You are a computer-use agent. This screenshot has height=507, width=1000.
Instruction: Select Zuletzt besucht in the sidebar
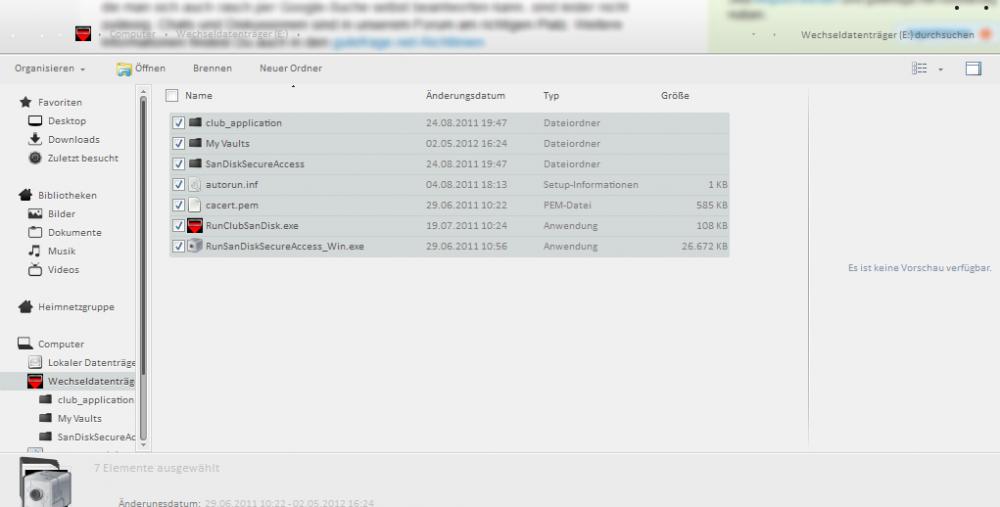click(x=82, y=158)
